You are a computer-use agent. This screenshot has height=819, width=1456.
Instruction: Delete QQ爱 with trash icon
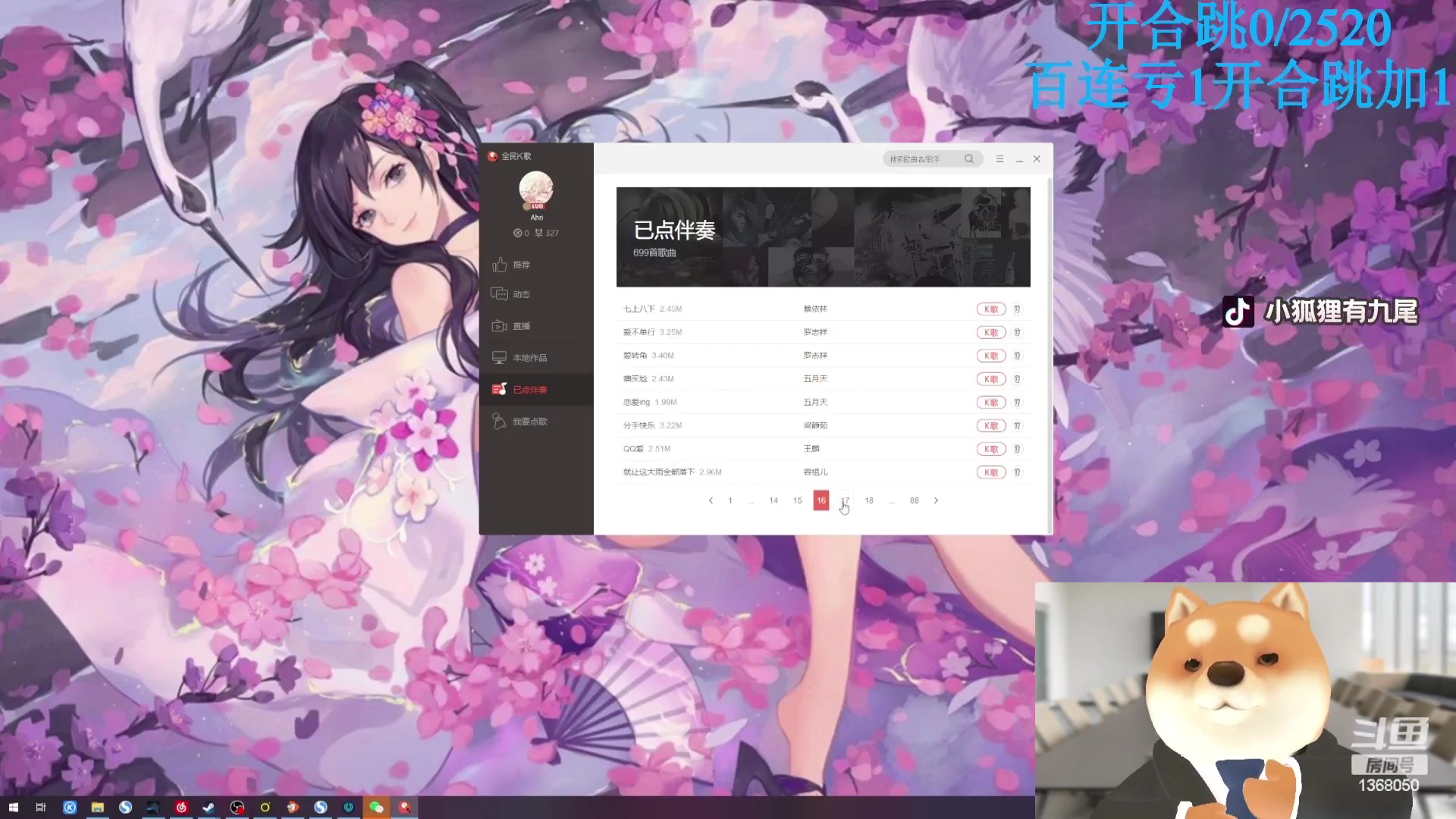[1018, 449]
